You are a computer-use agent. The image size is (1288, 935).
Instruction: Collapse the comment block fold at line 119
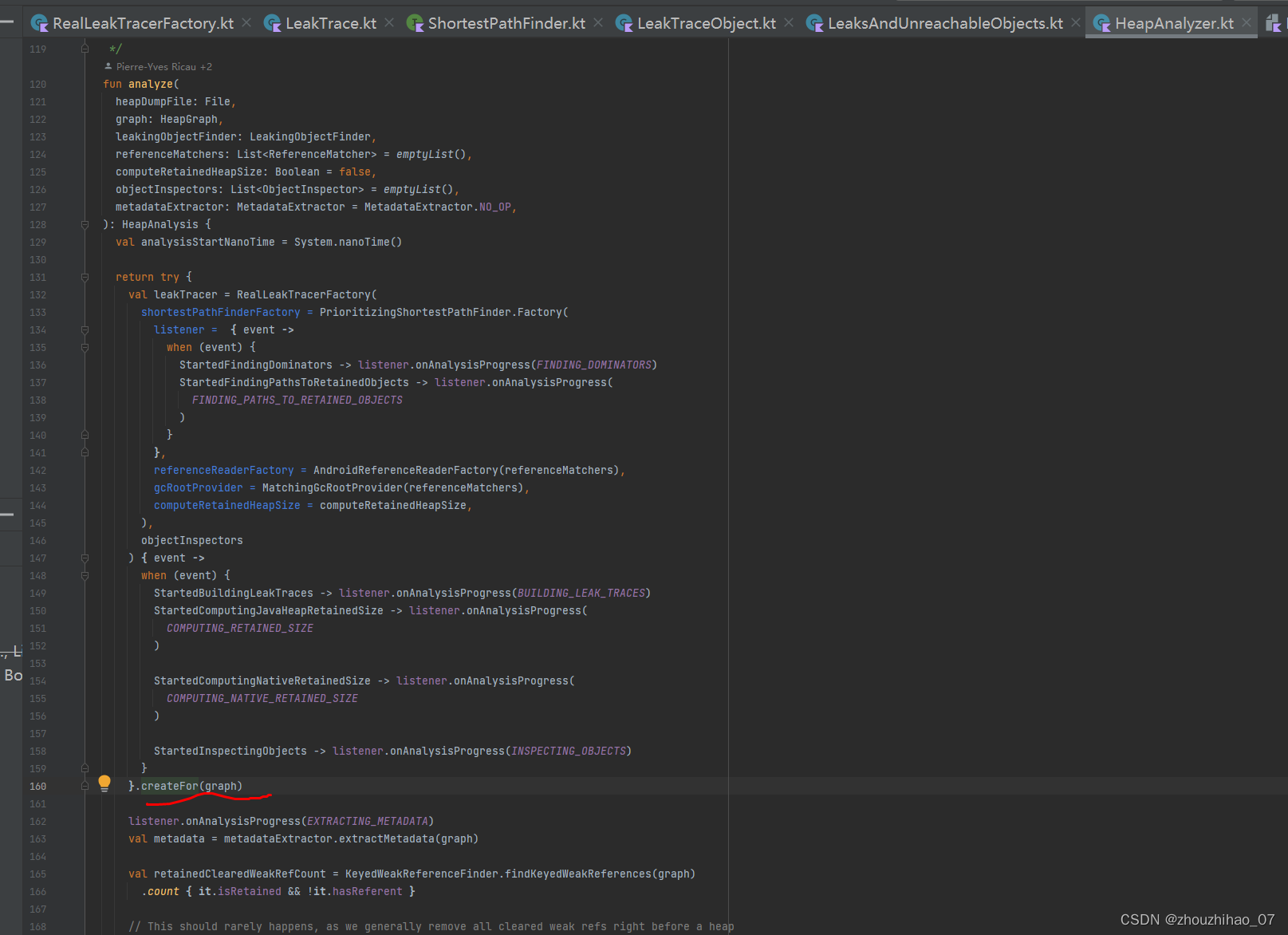(85, 49)
